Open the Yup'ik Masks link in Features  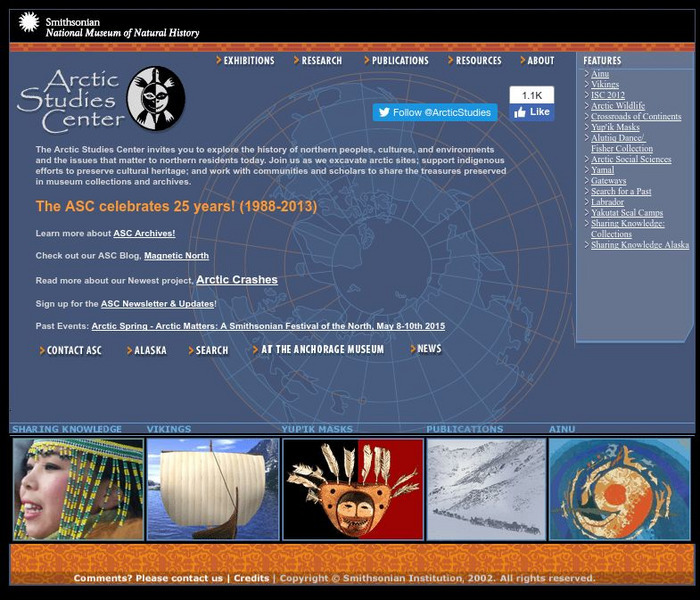615,127
